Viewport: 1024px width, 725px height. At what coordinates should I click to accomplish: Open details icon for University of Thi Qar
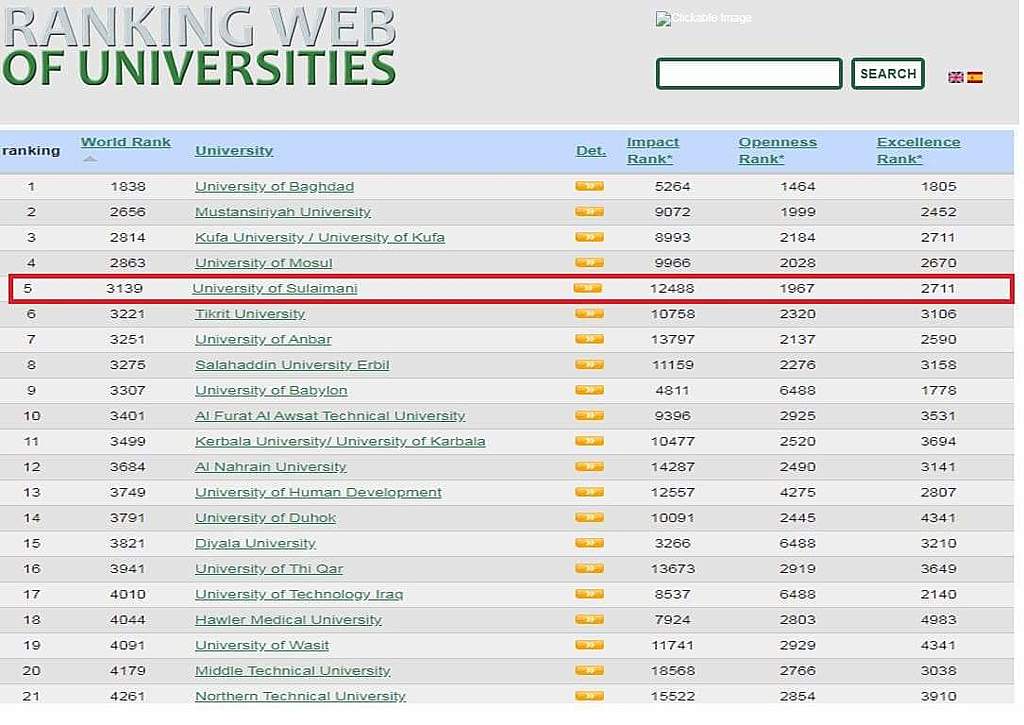coord(589,568)
